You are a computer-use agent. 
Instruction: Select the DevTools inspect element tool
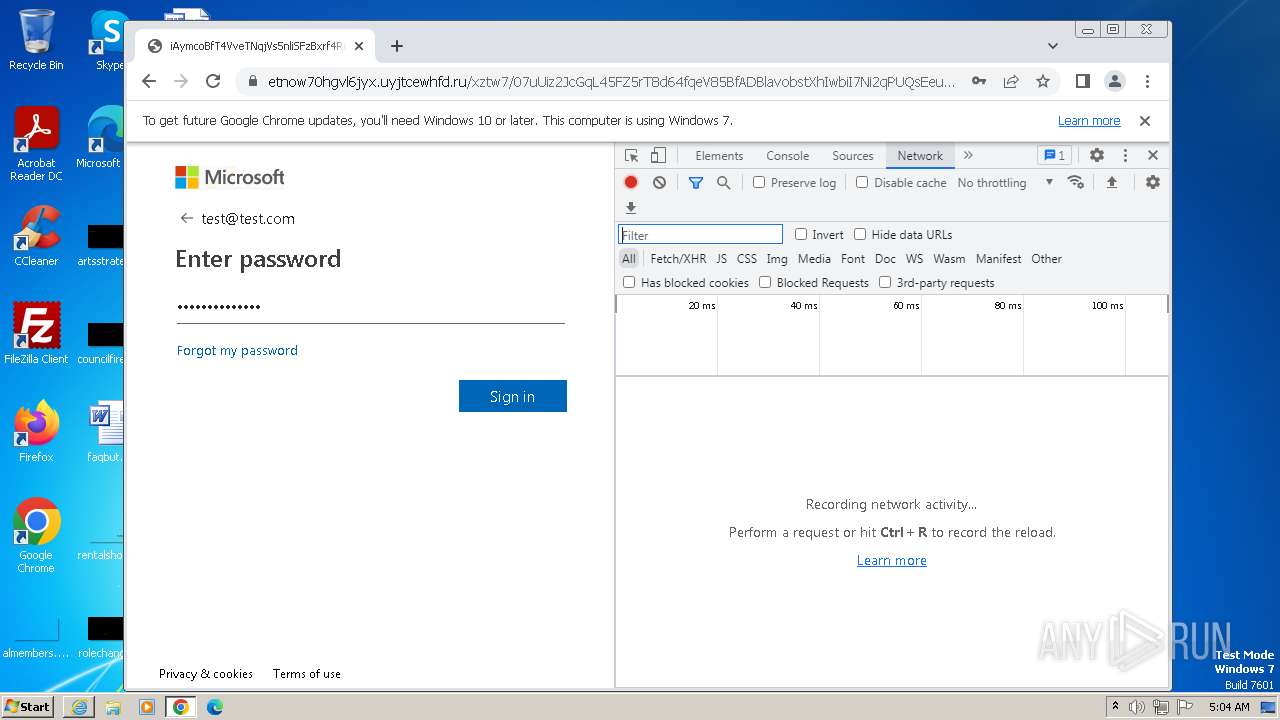[x=631, y=156]
